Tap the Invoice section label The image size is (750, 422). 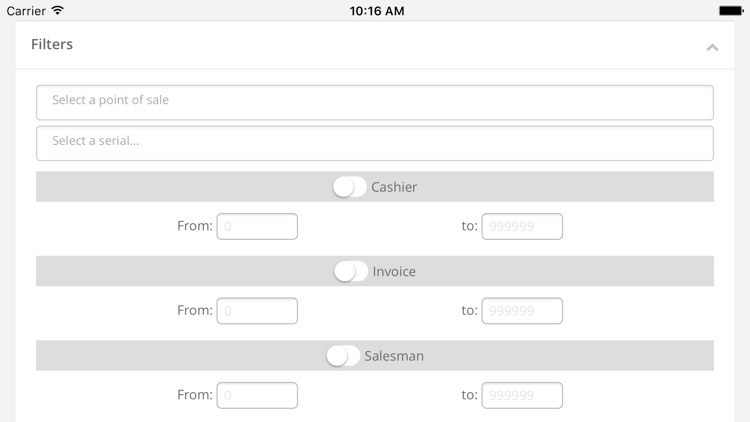(394, 272)
